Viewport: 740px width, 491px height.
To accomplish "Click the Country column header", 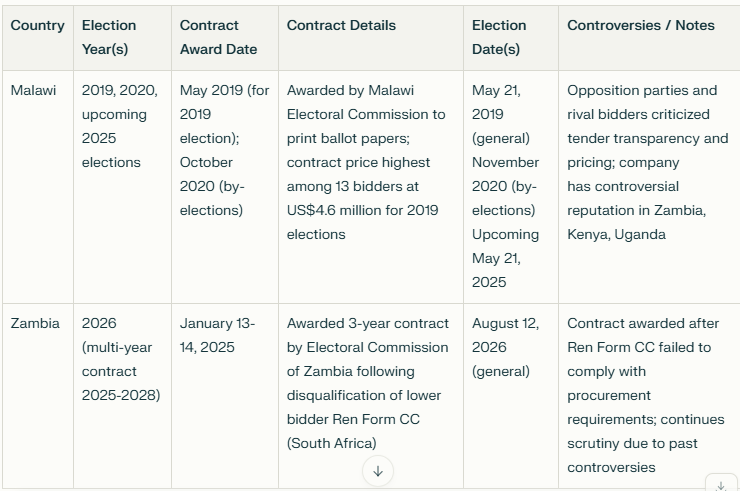I will coord(37,25).
